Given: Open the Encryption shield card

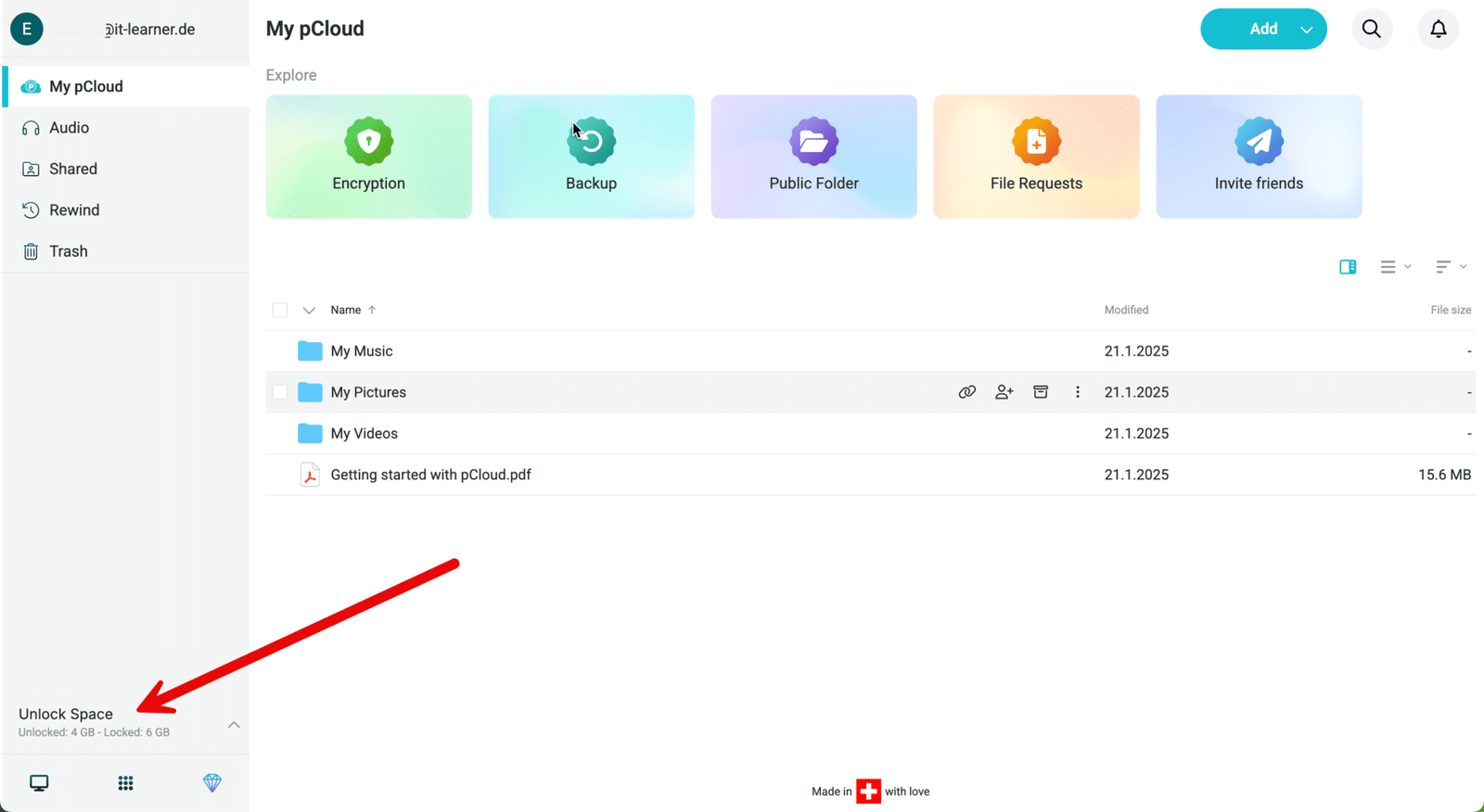Looking at the screenshot, I should [x=369, y=157].
